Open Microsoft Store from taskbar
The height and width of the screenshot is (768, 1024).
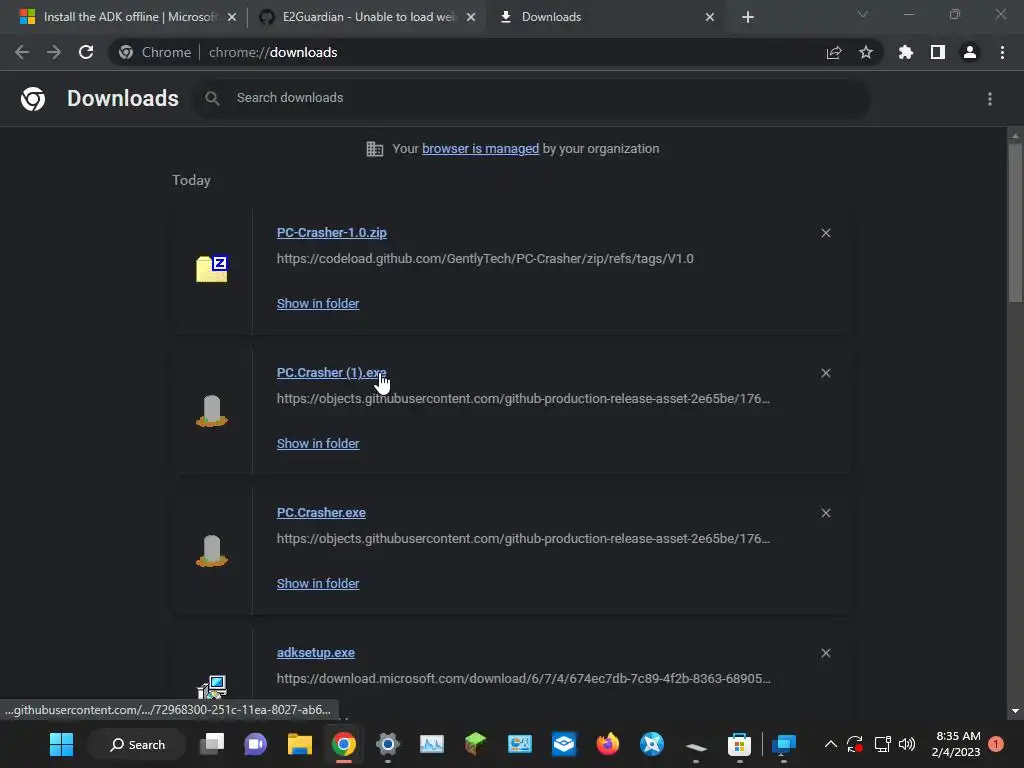tap(739, 744)
